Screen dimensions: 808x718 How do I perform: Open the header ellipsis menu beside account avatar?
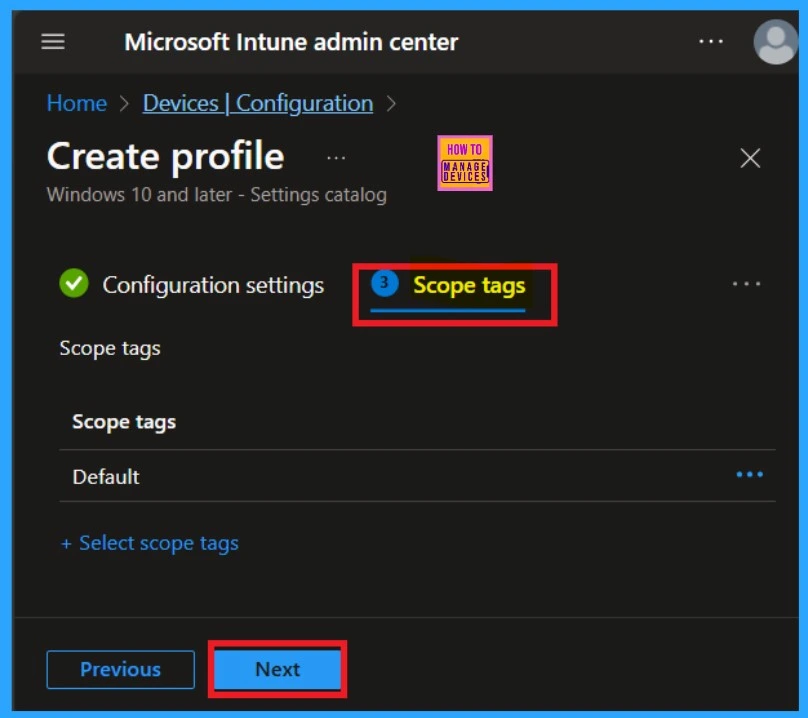711,41
